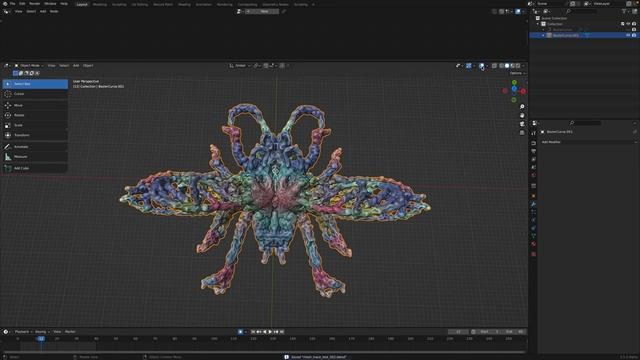The image size is (640, 360).
Task: Switch to solid viewport shading
Action: pyautogui.click(x=507, y=66)
